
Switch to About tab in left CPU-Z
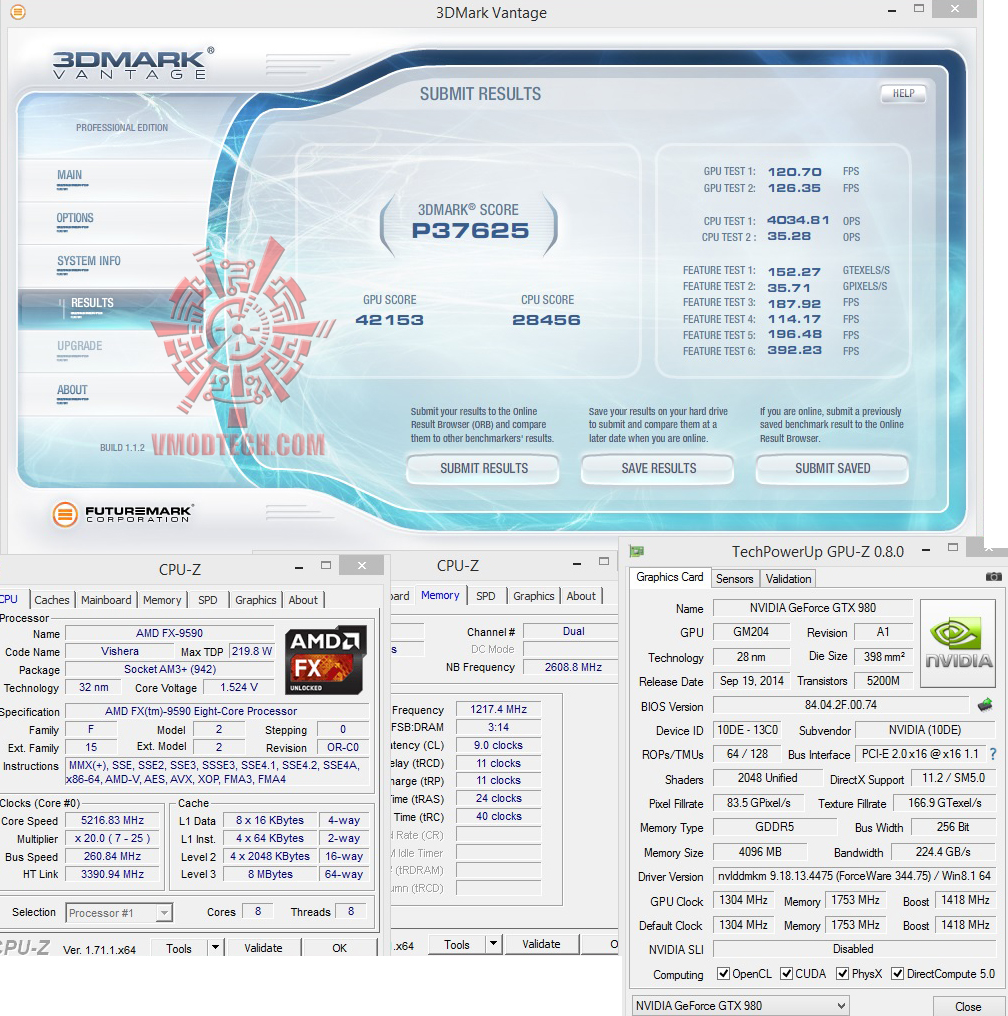(x=303, y=600)
